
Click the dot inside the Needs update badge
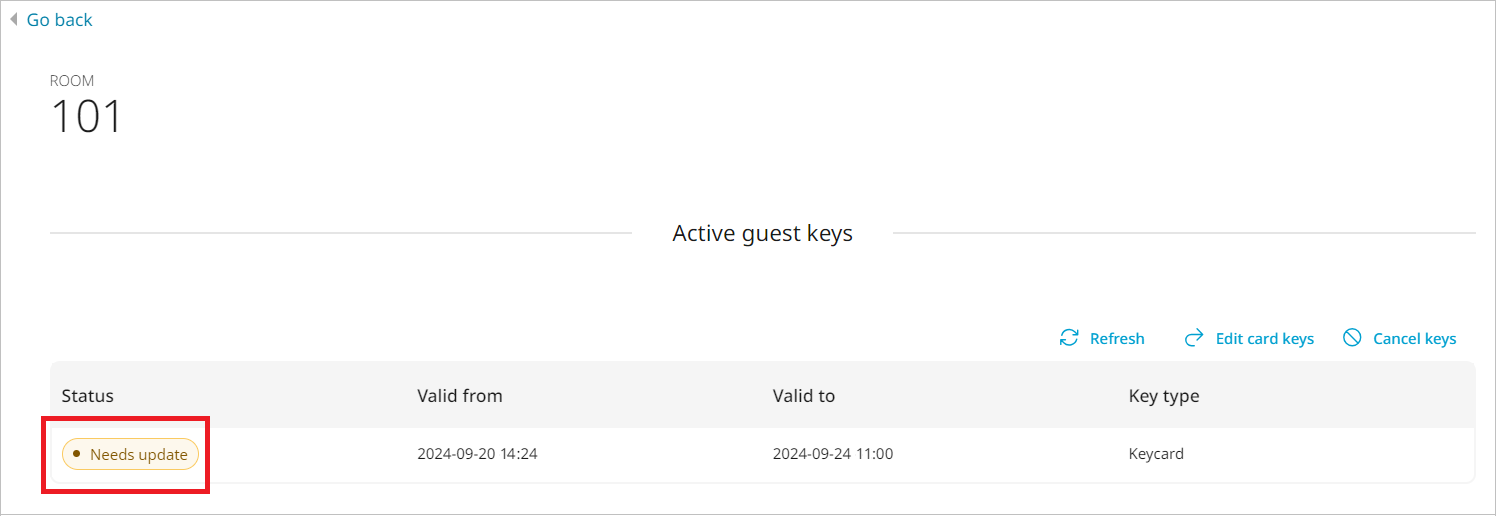(x=77, y=454)
